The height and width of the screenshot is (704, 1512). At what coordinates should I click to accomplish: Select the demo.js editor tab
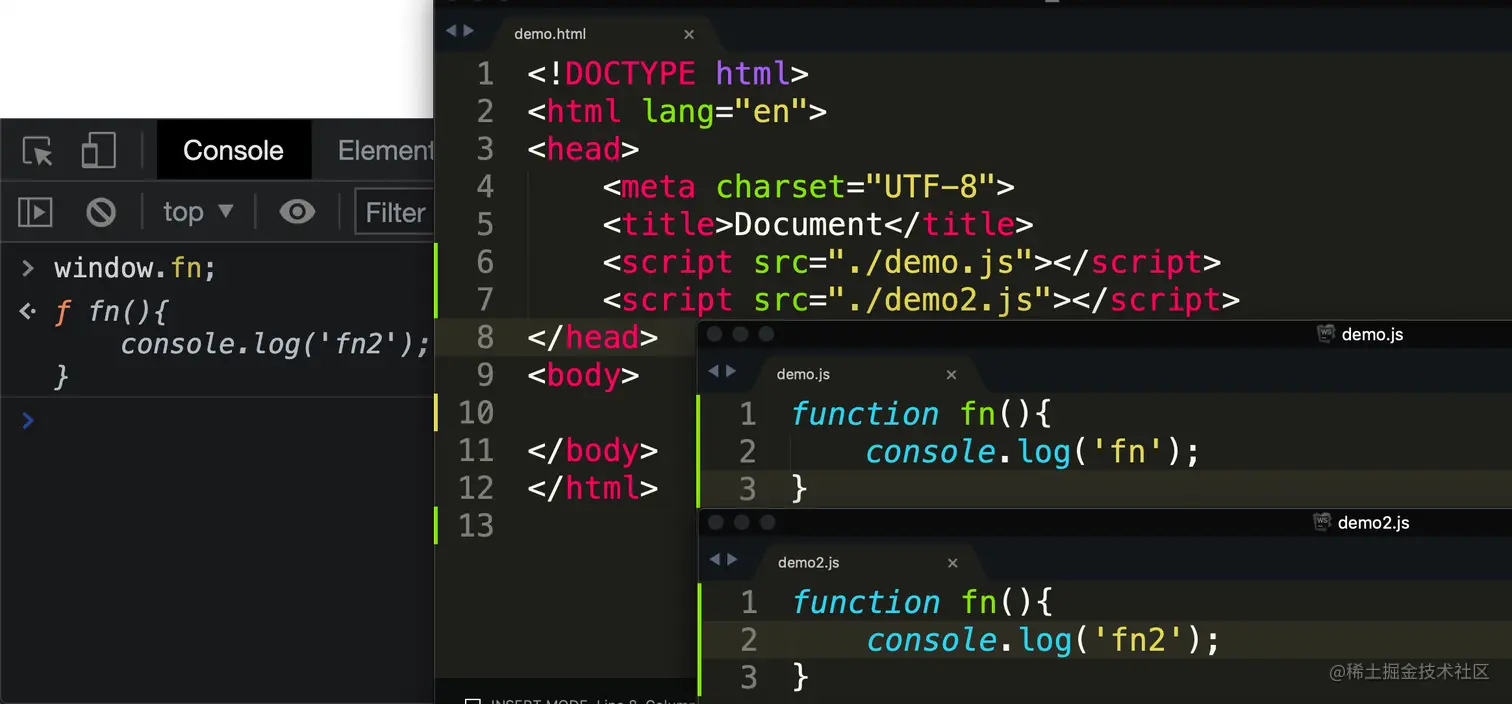803,374
